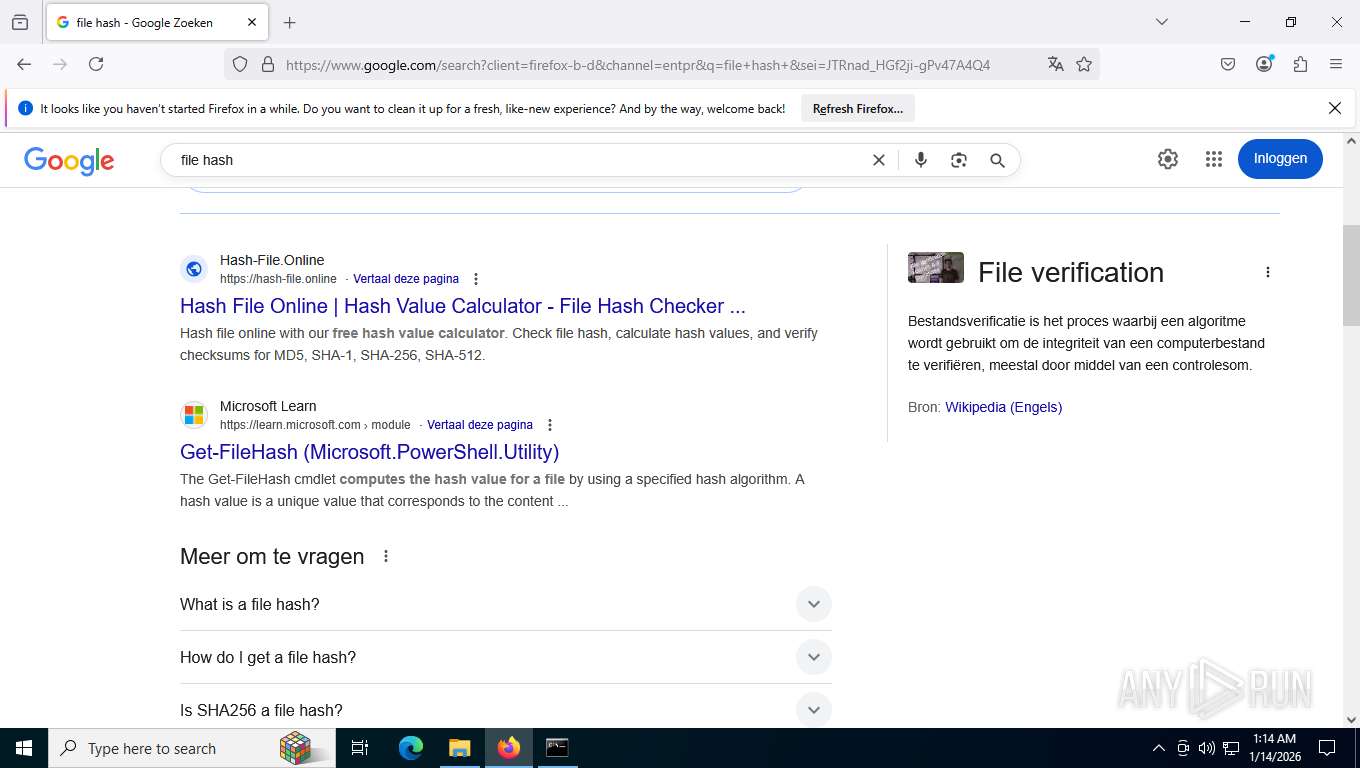Click the Inloggen sign-in button
Screen dimensions: 1360x768
click(1280, 159)
